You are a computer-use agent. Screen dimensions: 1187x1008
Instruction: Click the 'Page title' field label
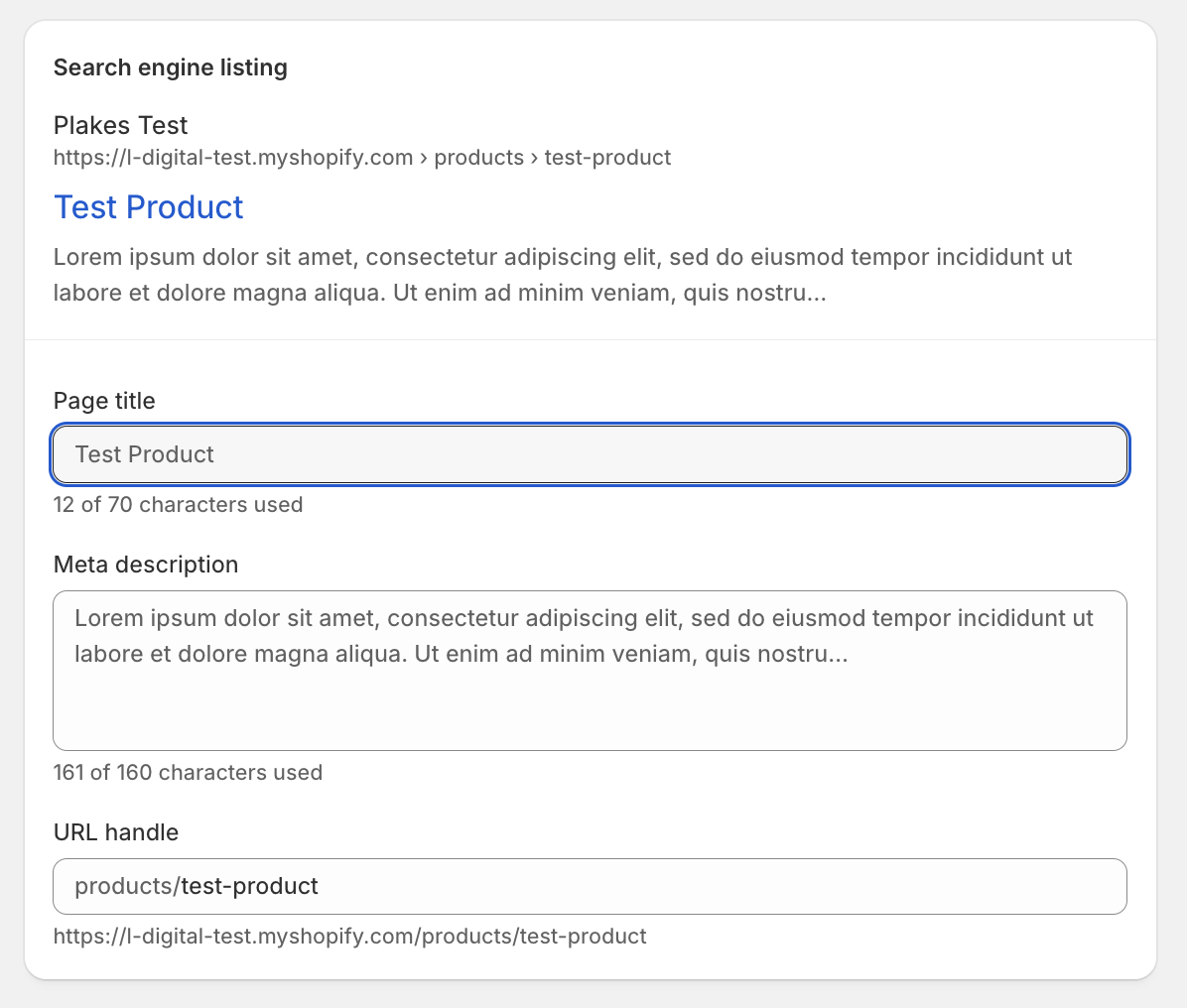[104, 401]
